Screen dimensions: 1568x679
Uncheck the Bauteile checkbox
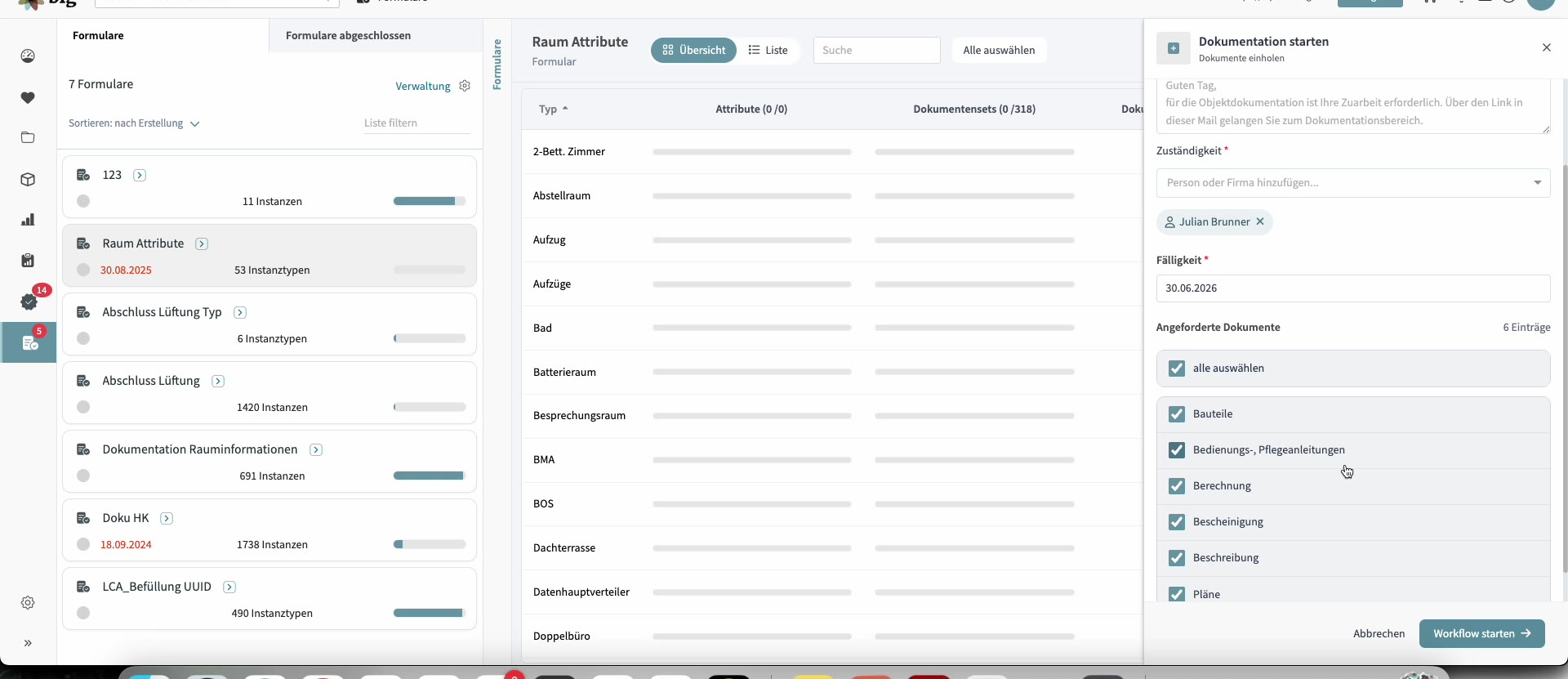coord(1177,414)
